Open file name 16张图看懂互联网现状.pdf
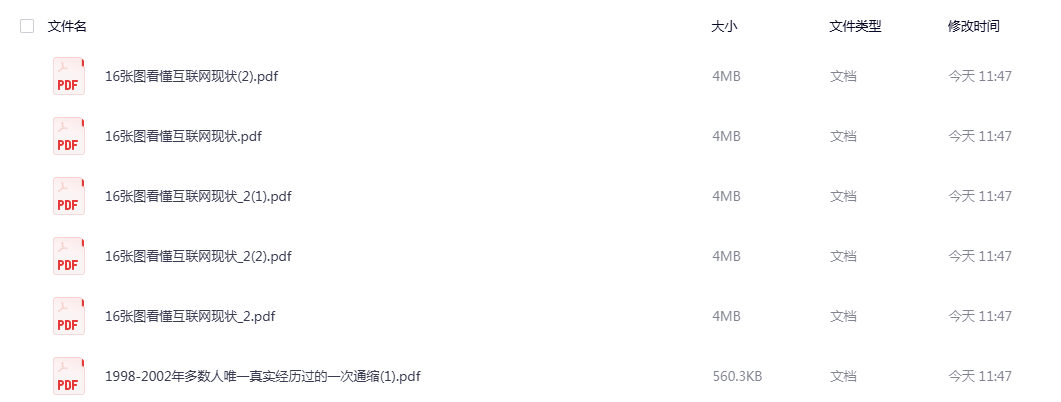 point(183,137)
